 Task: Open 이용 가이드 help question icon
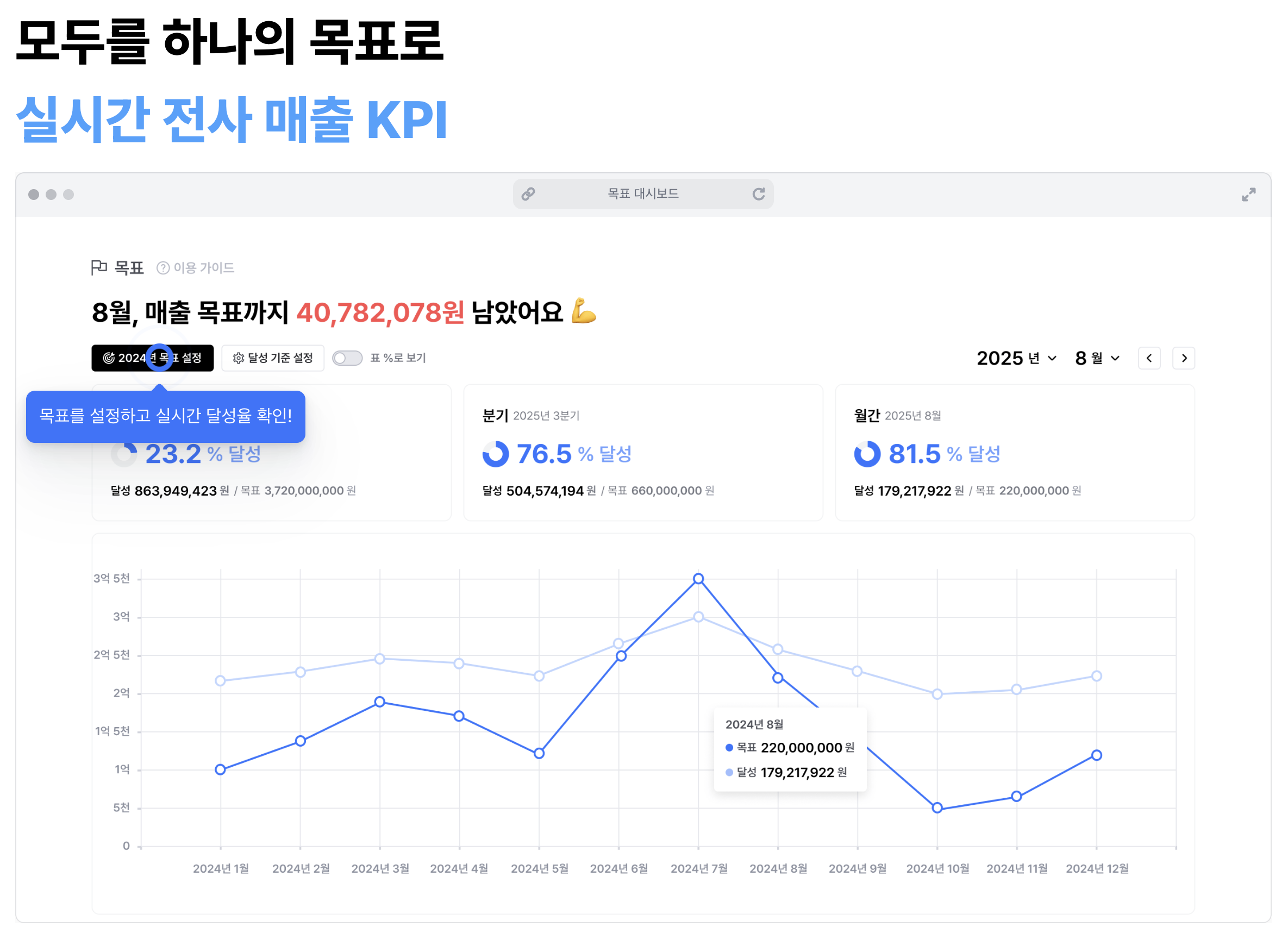tap(163, 268)
